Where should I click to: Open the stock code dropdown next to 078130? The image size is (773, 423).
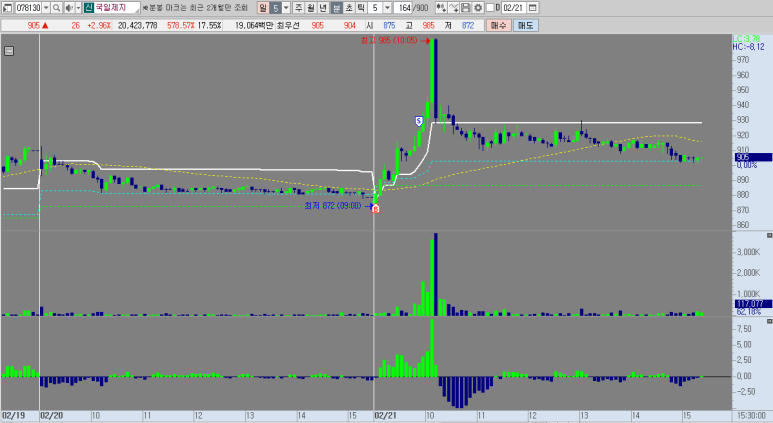46,8
